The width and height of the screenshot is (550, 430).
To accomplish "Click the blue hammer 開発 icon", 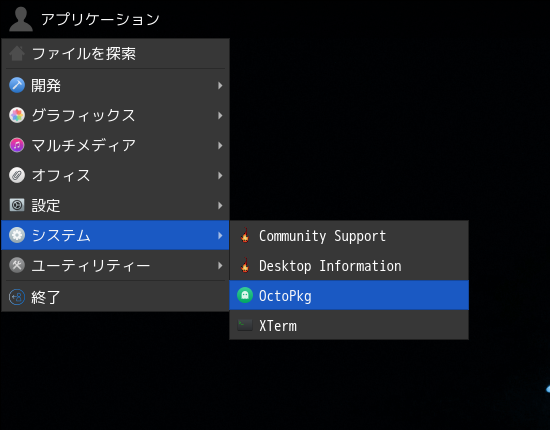I will point(17,85).
